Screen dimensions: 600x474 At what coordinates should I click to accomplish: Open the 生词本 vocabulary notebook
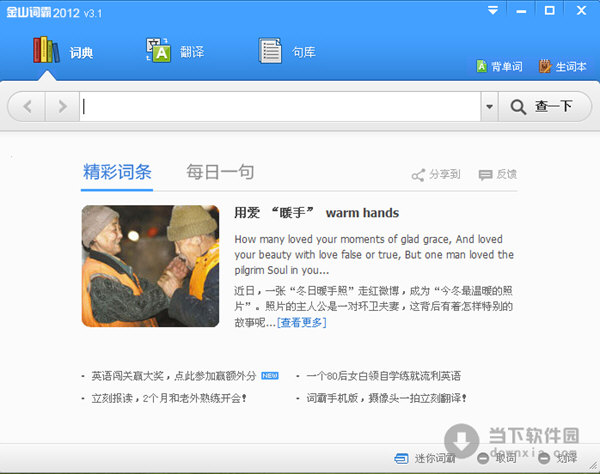(562, 67)
